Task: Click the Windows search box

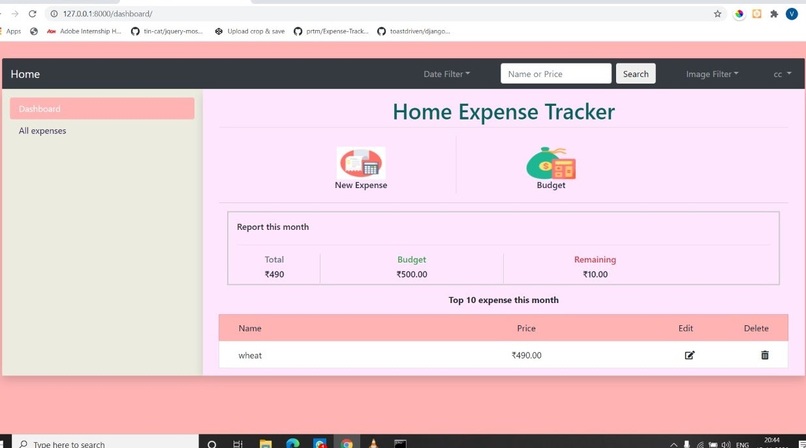Action: click(105, 444)
